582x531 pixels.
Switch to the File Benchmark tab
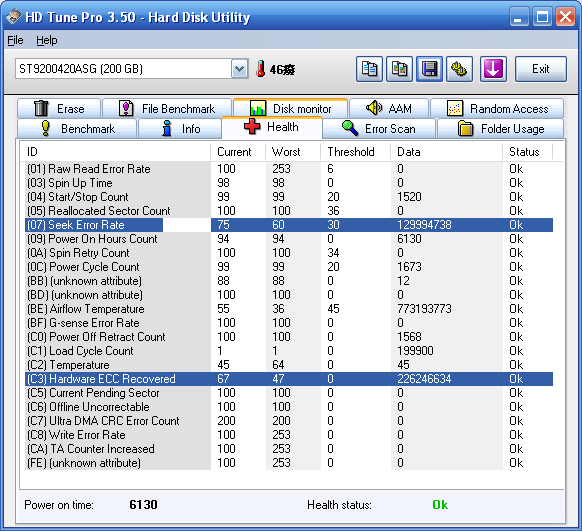[167, 109]
